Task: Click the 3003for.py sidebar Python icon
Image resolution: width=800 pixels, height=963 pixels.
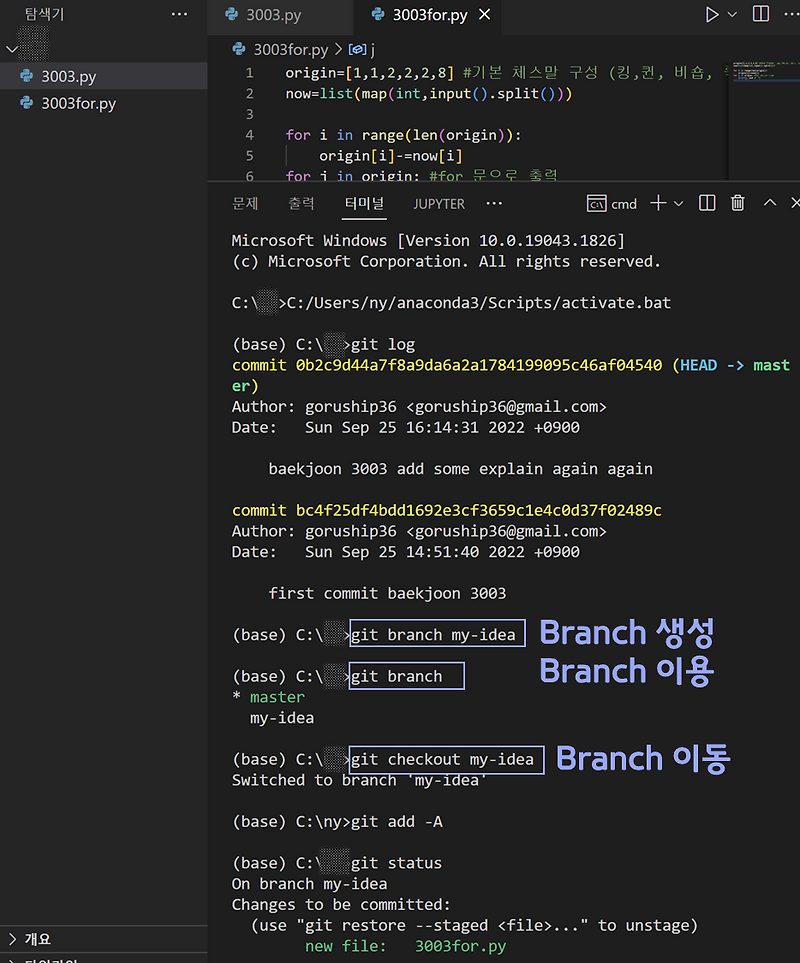Action: coord(26,103)
